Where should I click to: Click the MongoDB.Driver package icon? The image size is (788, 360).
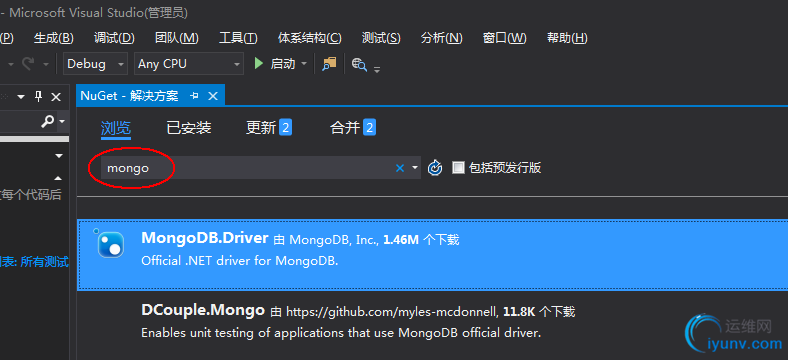(111, 244)
